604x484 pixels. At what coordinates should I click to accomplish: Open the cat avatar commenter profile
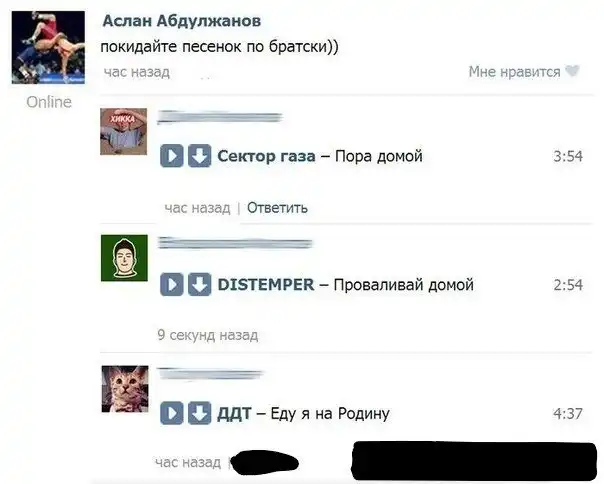[x=125, y=389]
